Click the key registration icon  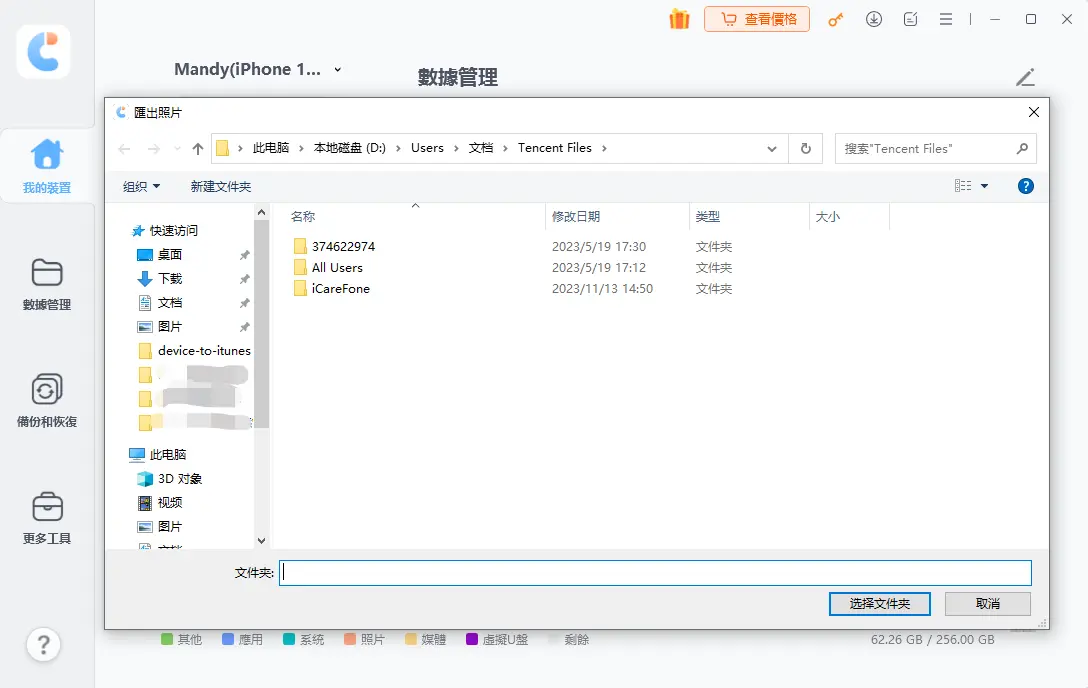(x=835, y=19)
